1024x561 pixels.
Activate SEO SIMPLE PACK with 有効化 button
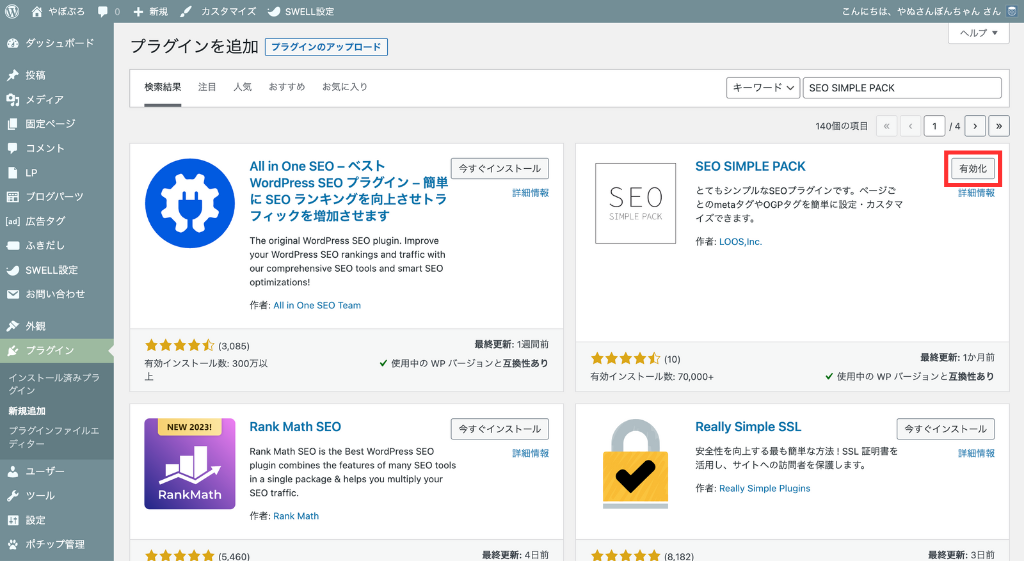(972, 168)
